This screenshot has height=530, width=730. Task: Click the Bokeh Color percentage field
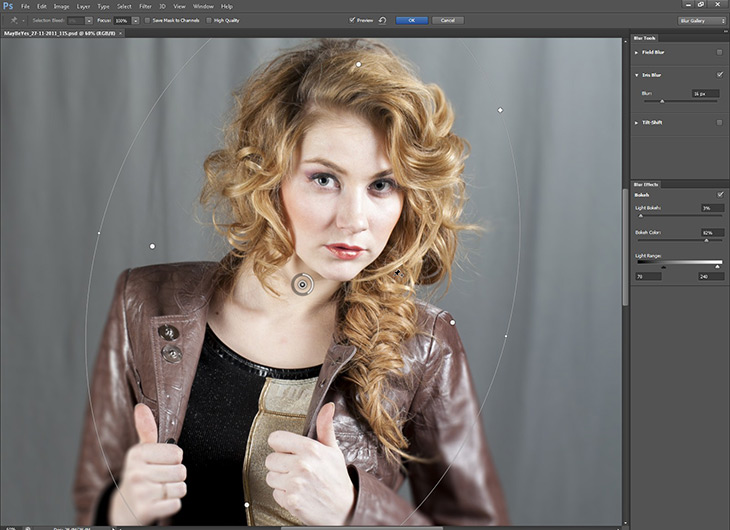click(x=712, y=232)
